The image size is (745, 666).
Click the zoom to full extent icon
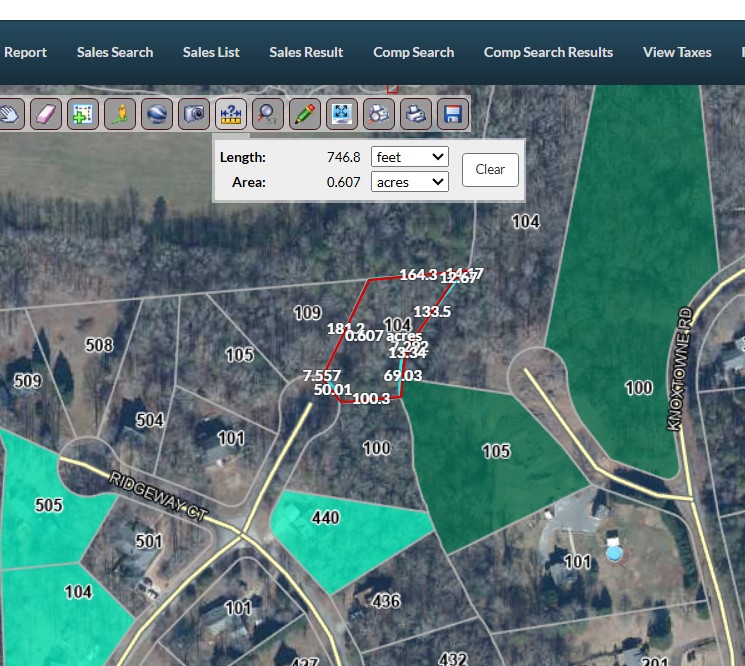342,114
